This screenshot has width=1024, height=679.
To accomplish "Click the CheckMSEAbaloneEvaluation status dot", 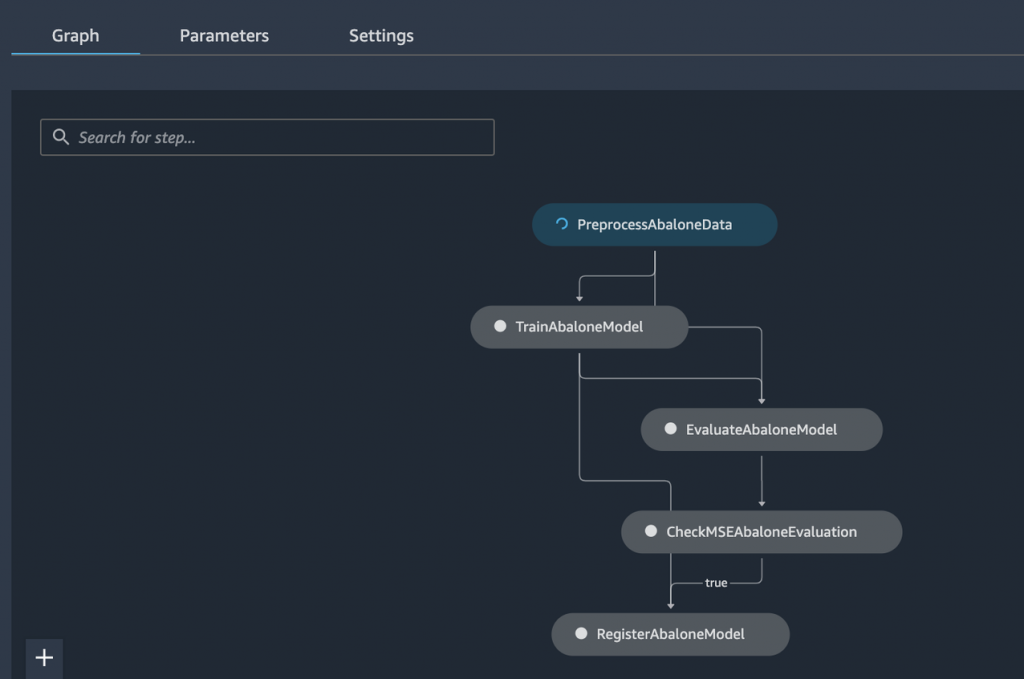I will pos(651,532).
